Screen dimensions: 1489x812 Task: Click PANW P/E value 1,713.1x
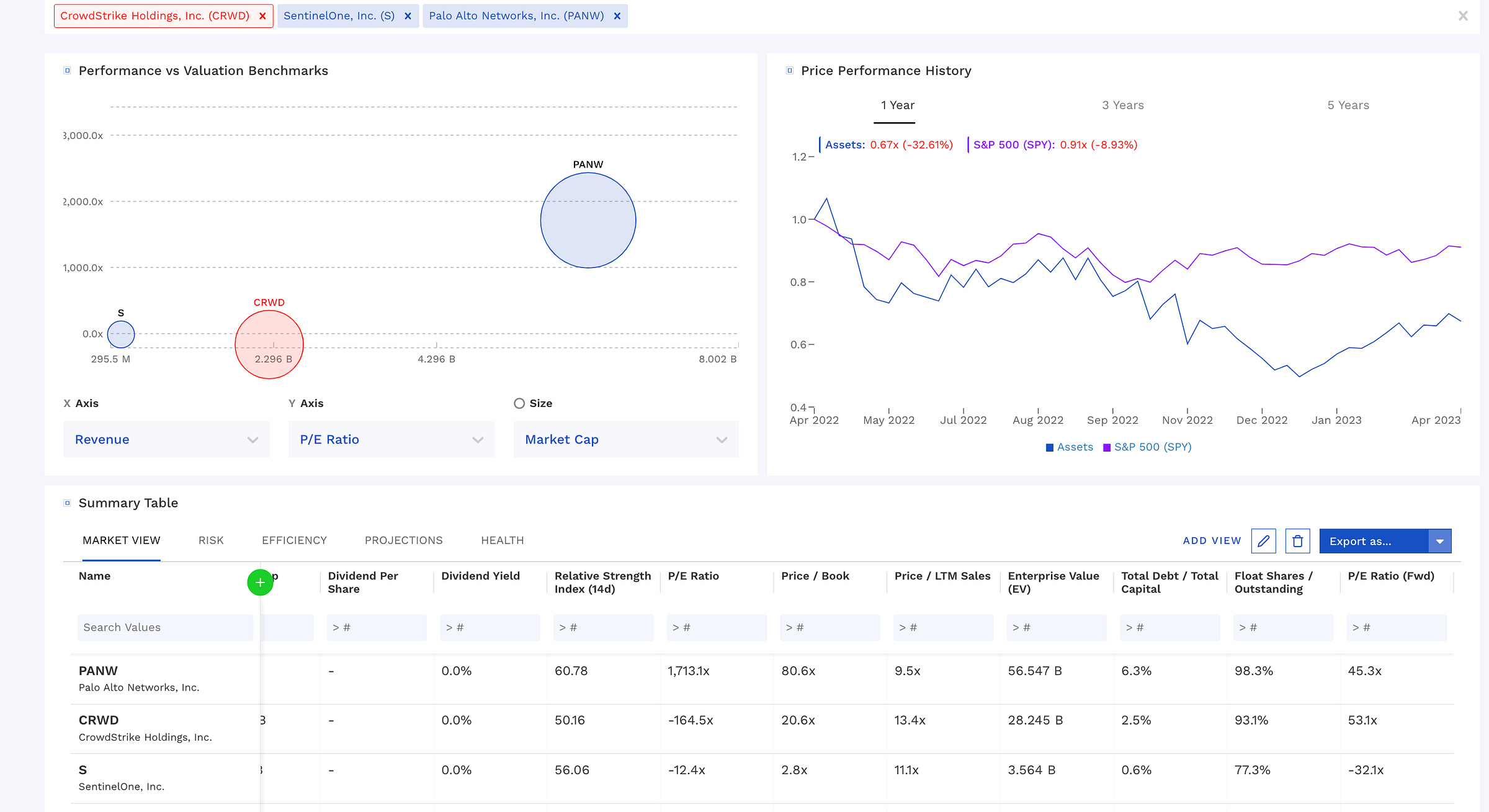tap(689, 671)
